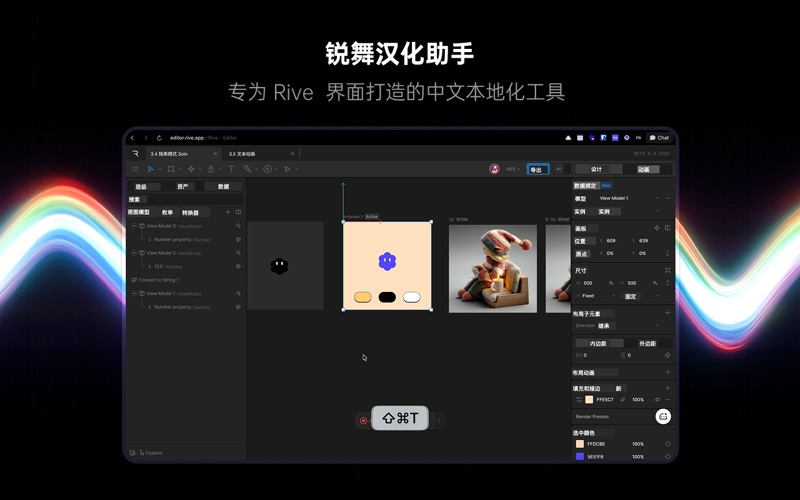The width and height of the screenshot is (800, 500).
Task: Toggle eye on View Model 3 Number property
Action: (238, 239)
